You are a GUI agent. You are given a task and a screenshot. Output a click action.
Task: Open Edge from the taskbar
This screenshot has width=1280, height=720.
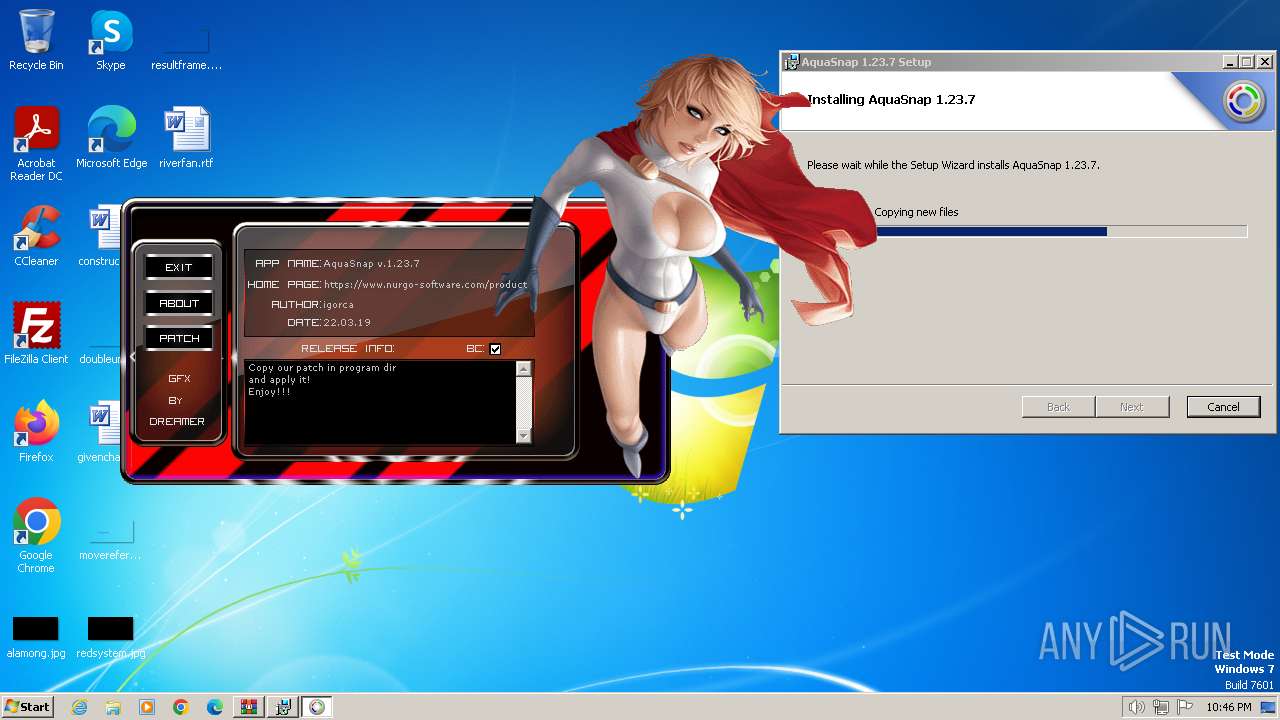(215, 707)
